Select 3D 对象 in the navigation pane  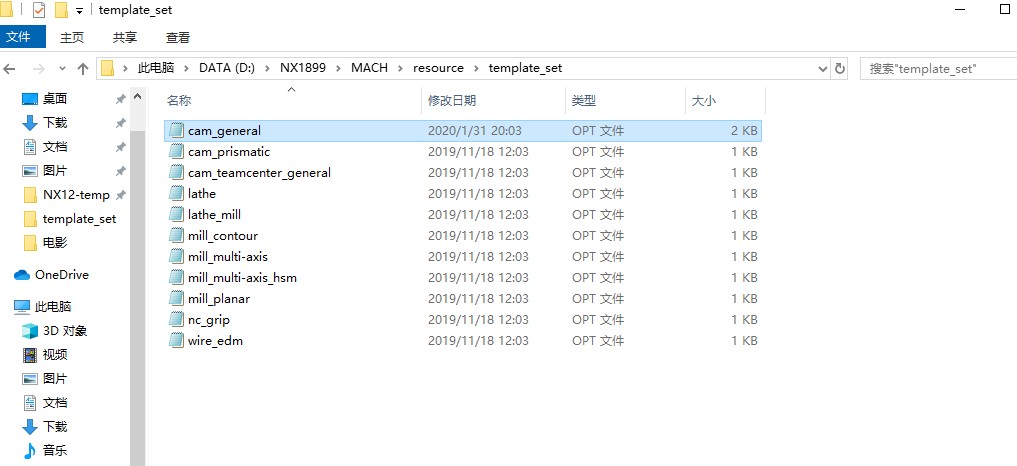click(64, 331)
